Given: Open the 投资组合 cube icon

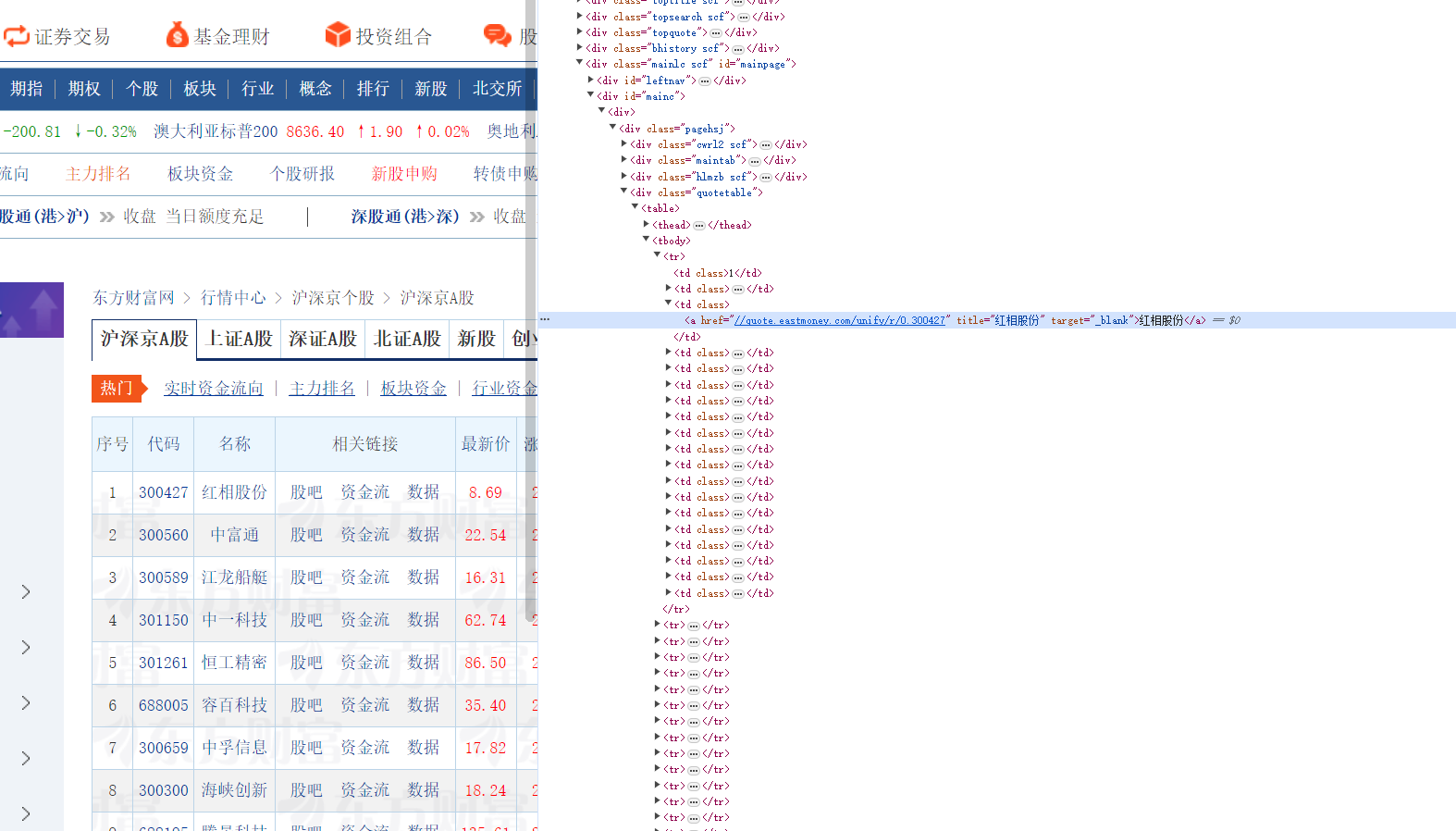Looking at the screenshot, I should [338, 35].
